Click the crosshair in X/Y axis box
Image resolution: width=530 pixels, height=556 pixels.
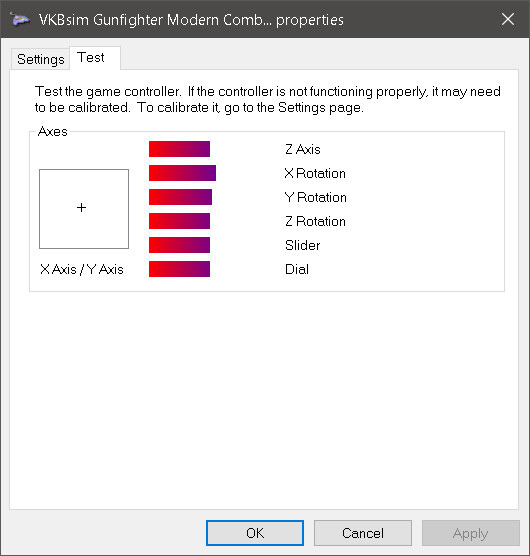(x=82, y=207)
